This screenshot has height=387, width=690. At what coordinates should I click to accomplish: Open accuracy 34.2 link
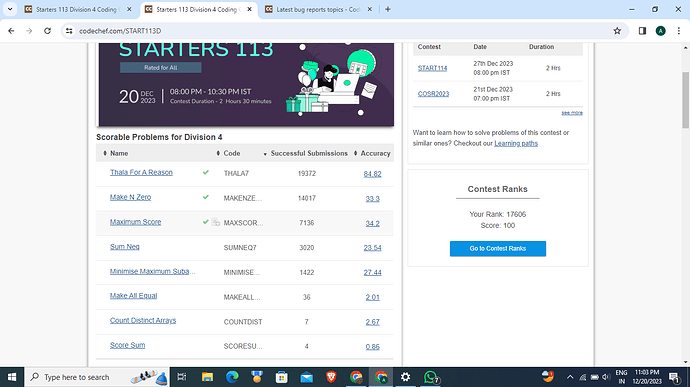372,223
